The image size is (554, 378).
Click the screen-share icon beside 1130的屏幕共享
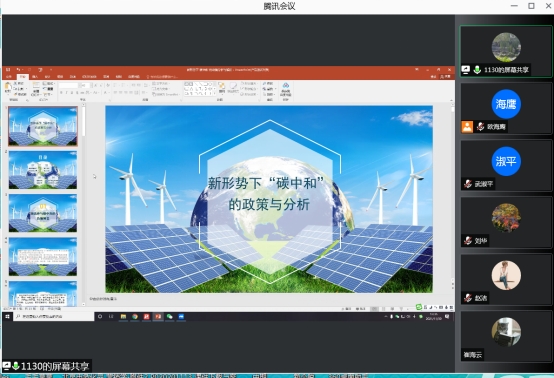click(466, 70)
